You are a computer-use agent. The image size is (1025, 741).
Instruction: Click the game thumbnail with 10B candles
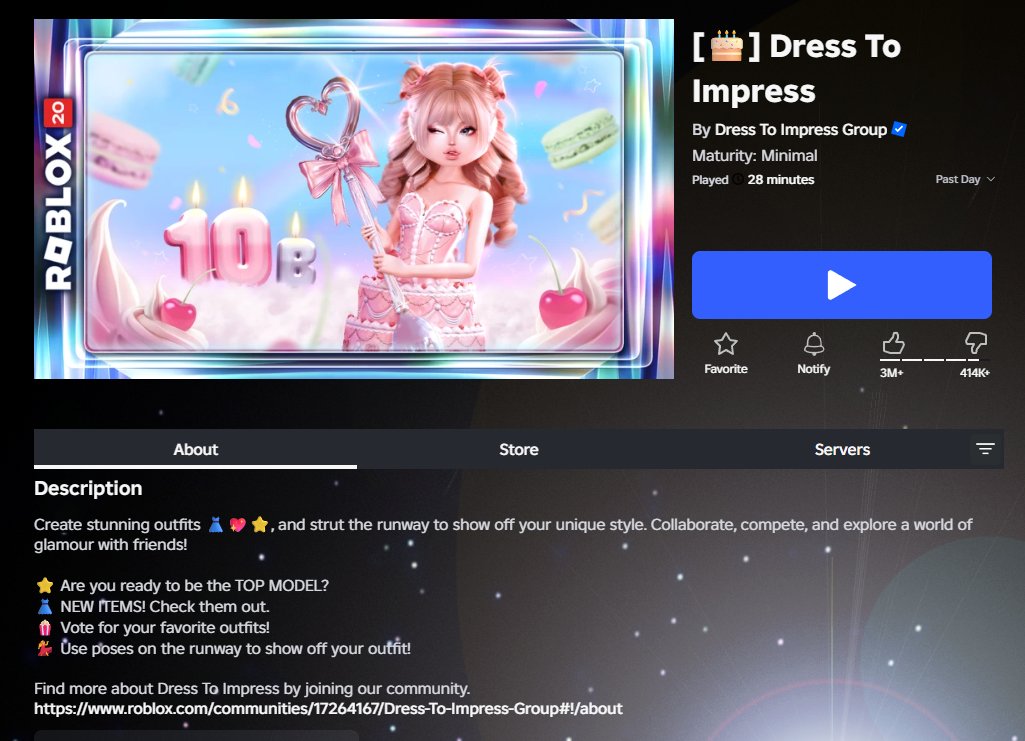[x=354, y=199]
